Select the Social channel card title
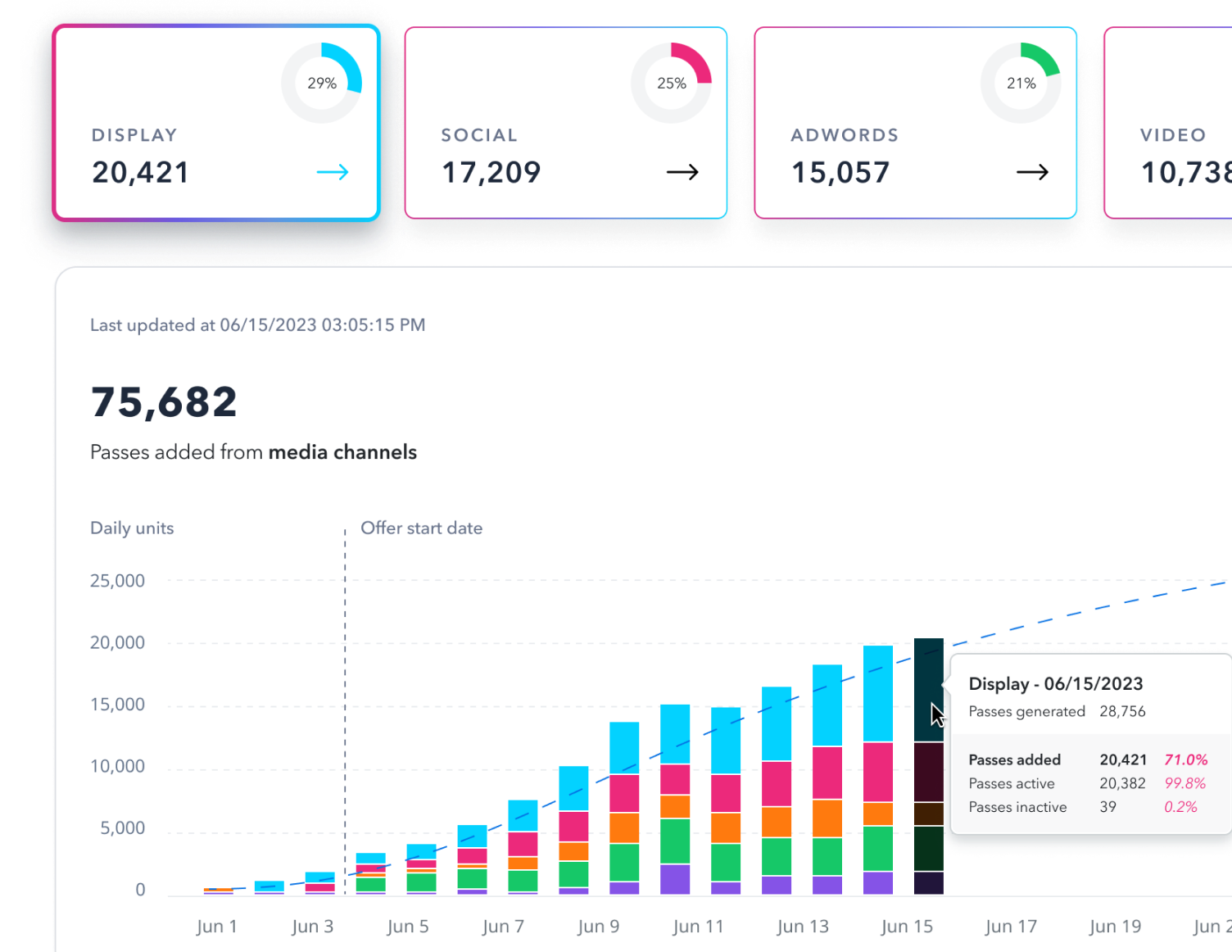 point(479,135)
